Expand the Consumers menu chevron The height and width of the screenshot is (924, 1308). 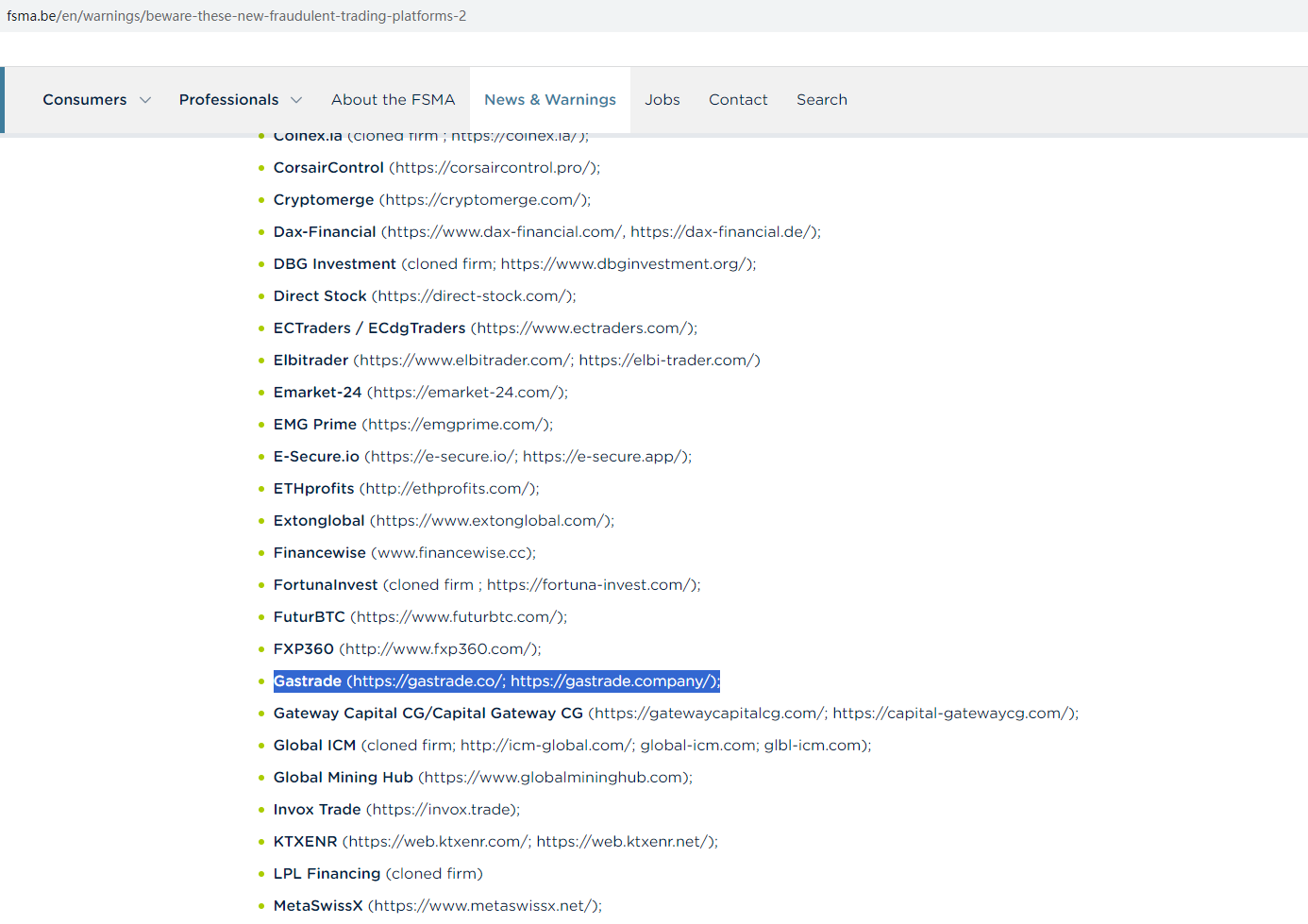[145, 100]
